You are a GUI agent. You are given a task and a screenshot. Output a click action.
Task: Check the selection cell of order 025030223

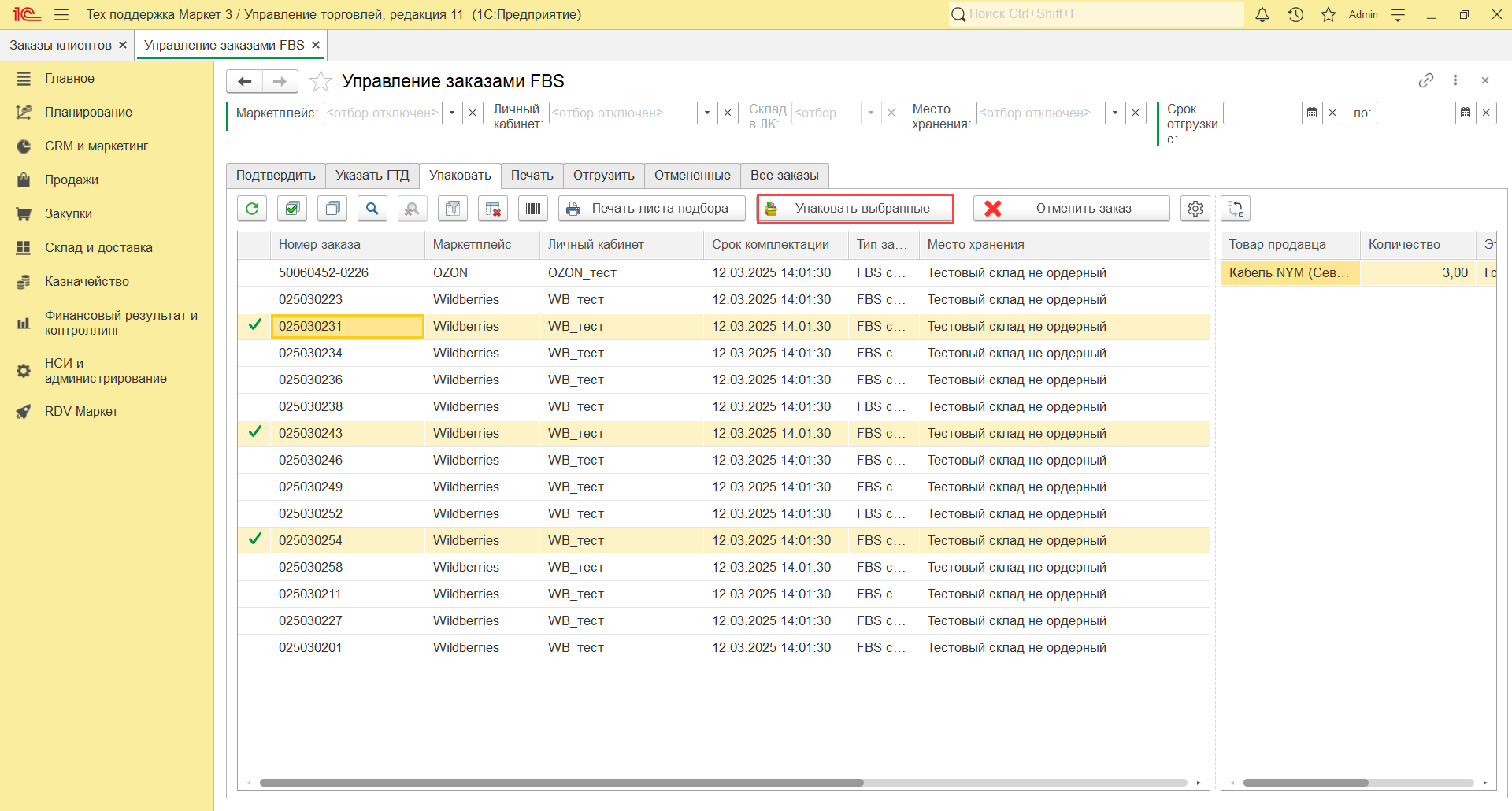pos(254,299)
